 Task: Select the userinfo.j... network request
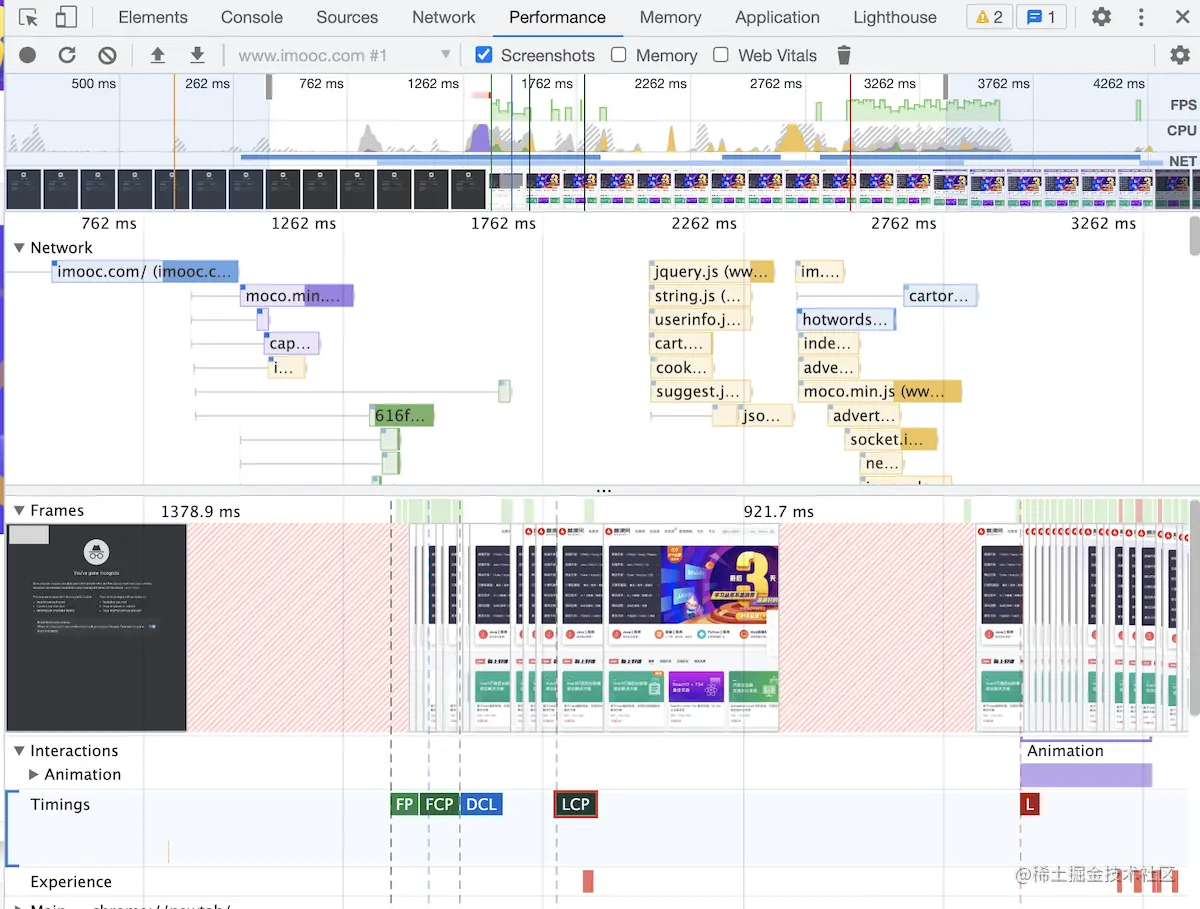tap(700, 319)
